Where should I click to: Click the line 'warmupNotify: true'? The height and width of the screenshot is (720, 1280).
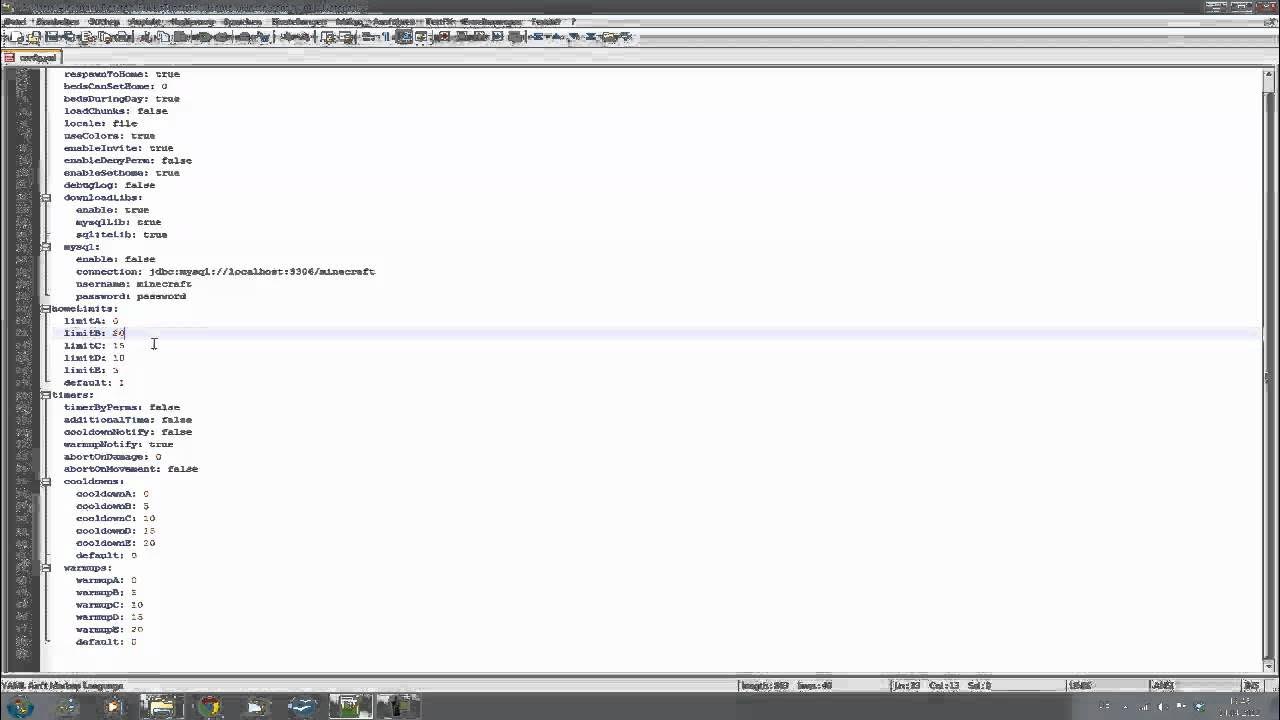pos(119,444)
